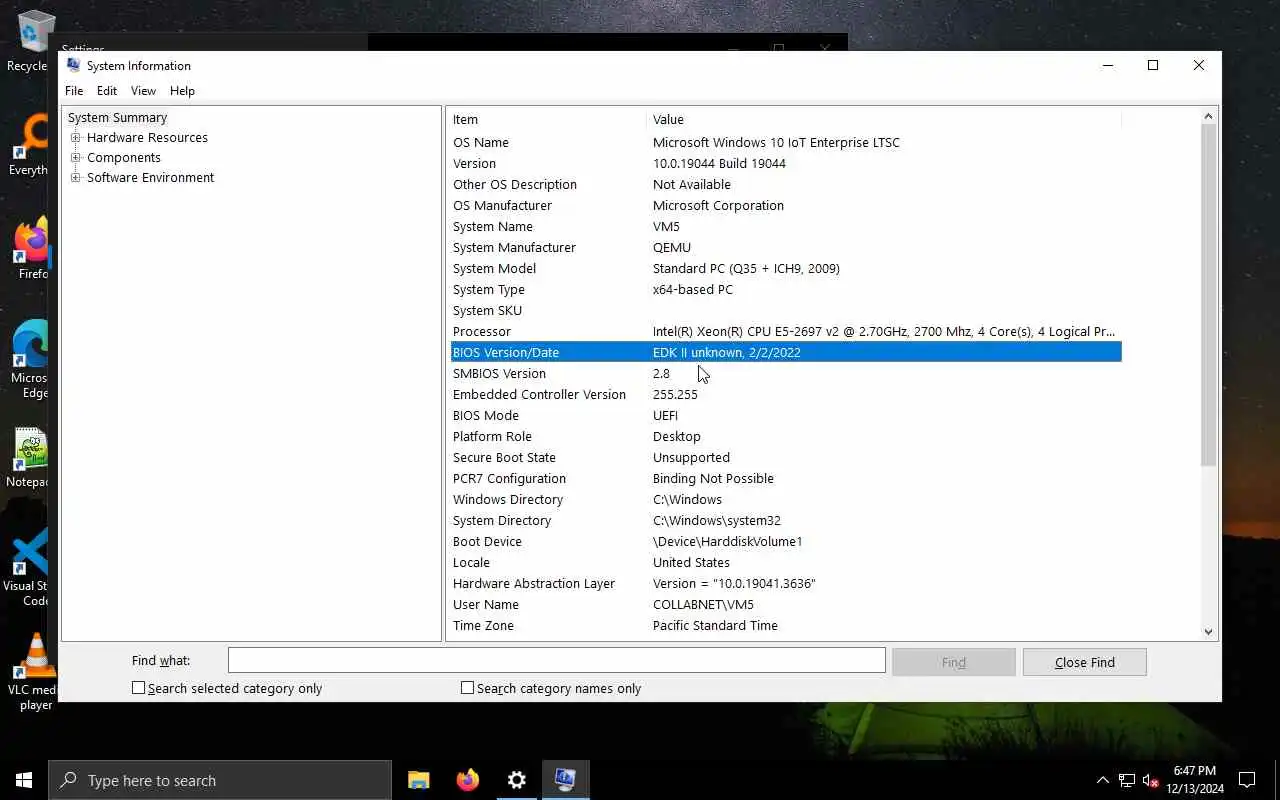Open the View menu
1280x800 pixels.
coord(143,90)
